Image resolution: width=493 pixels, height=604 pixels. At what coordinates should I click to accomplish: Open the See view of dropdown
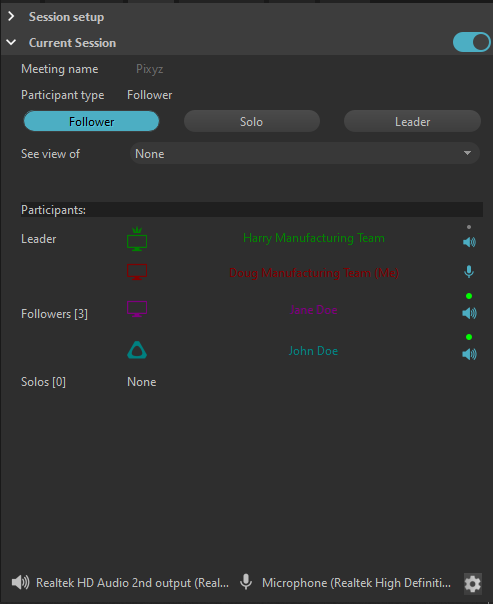tap(305, 153)
